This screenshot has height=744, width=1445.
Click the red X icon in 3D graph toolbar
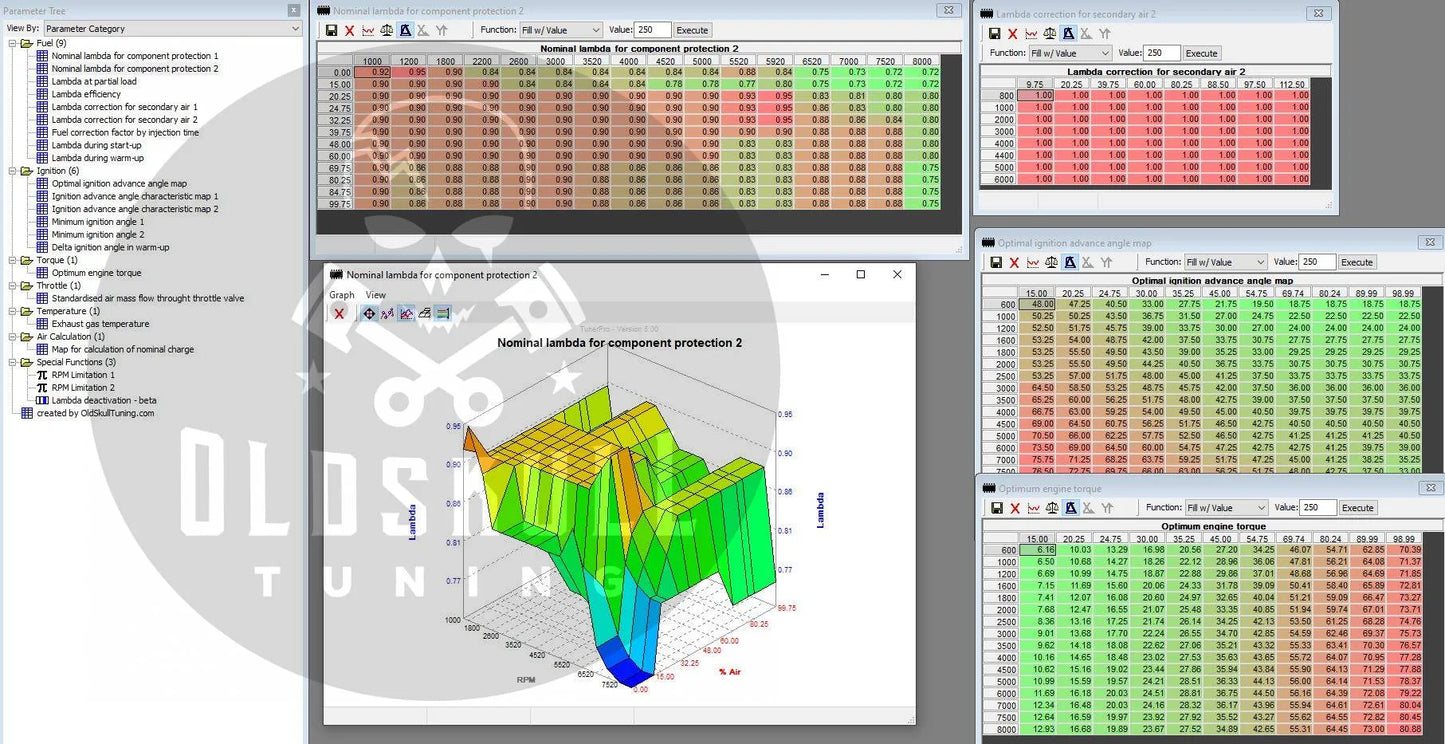click(339, 314)
